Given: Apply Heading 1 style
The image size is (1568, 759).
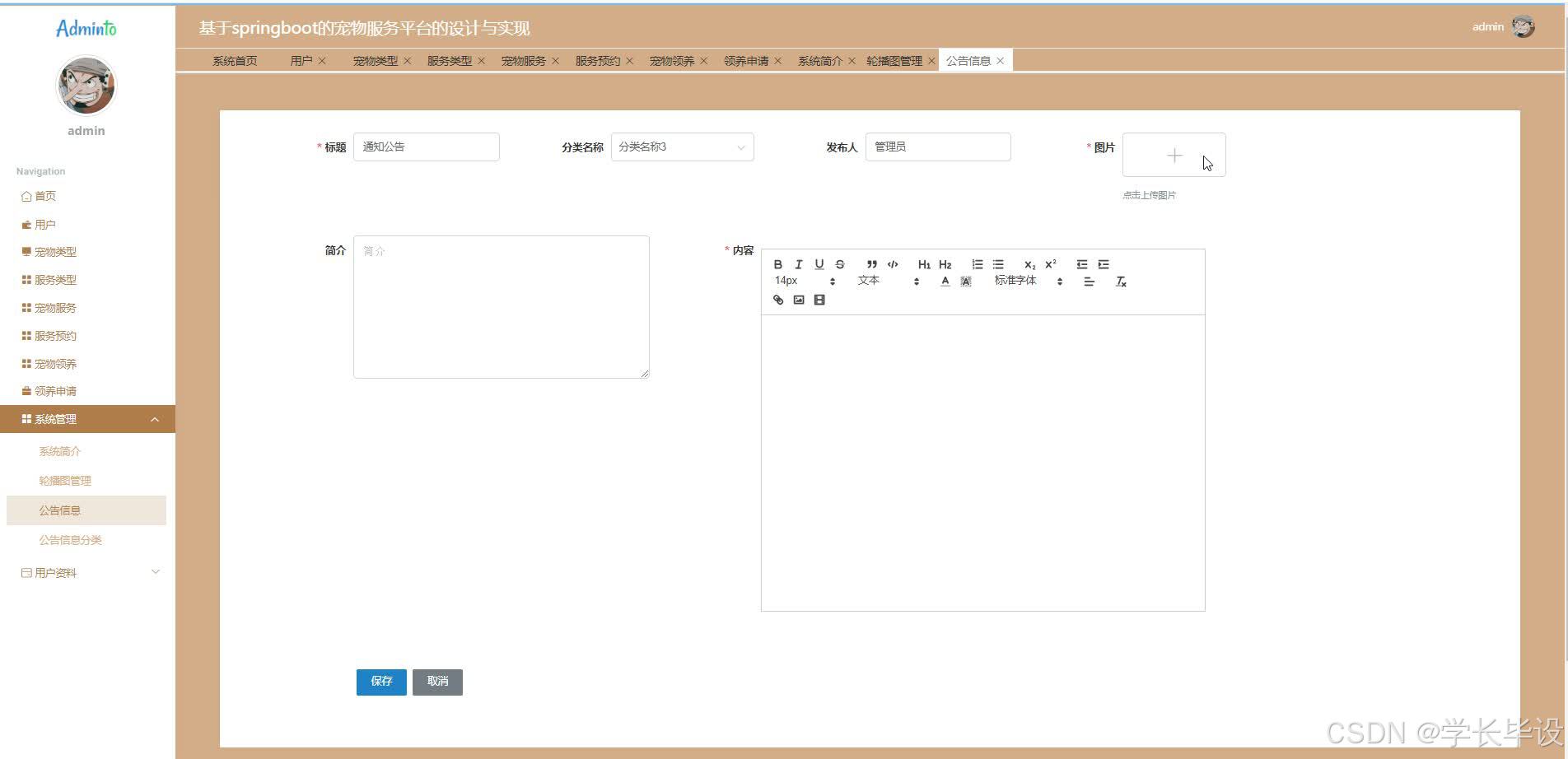Looking at the screenshot, I should [x=924, y=264].
